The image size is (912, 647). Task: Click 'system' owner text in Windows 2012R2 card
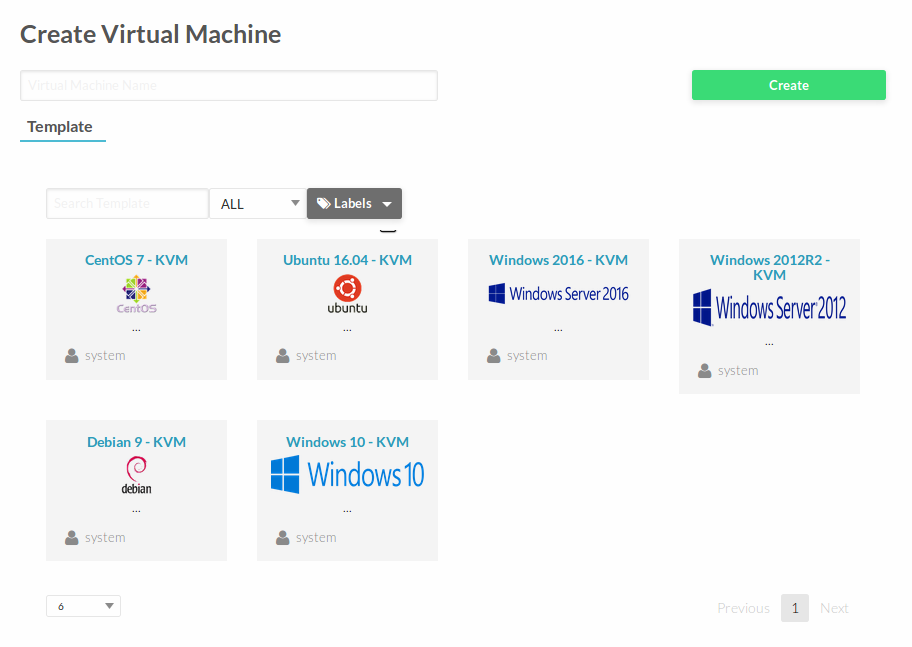pos(738,371)
